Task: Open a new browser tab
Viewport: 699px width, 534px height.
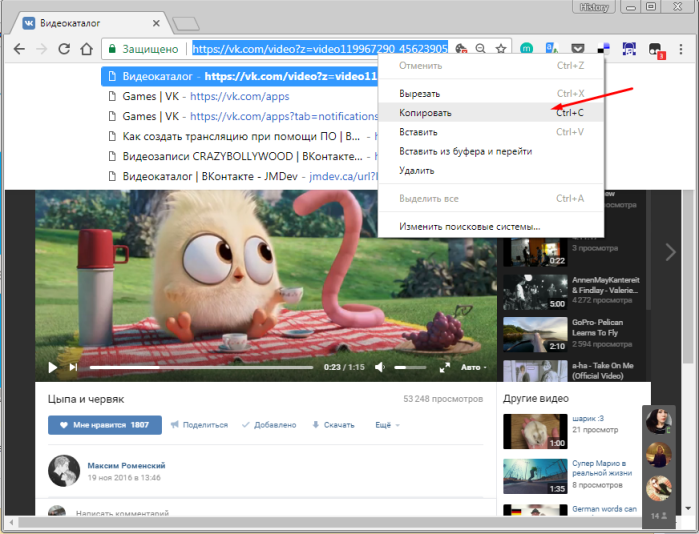Action: [186, 24]
